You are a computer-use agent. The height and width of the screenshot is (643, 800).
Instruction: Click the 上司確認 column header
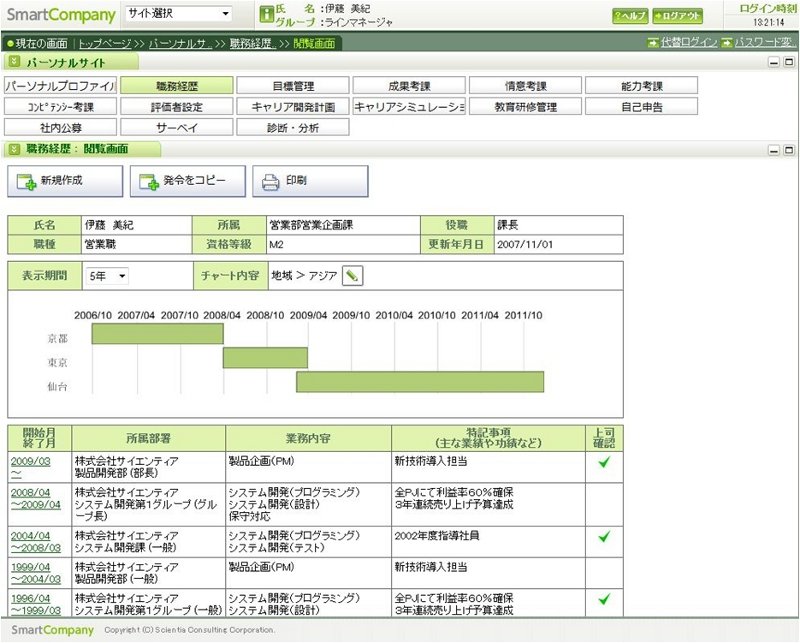[604, 438]
